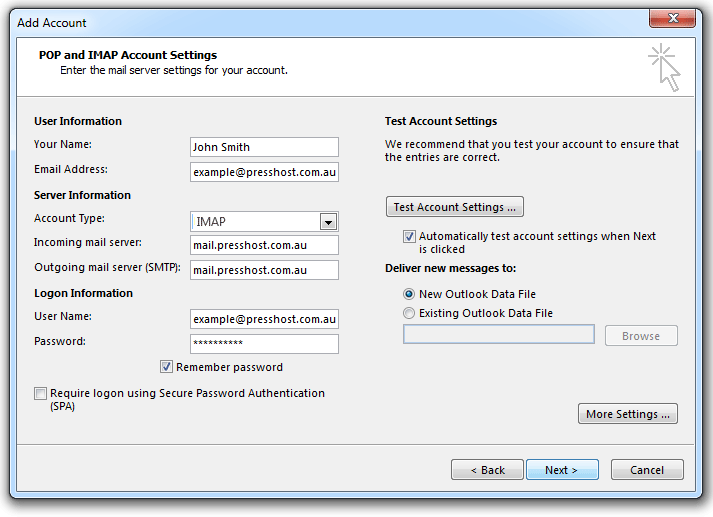
Task: Select New Outlook Data File radio button
Action: [x=409, y=294]
